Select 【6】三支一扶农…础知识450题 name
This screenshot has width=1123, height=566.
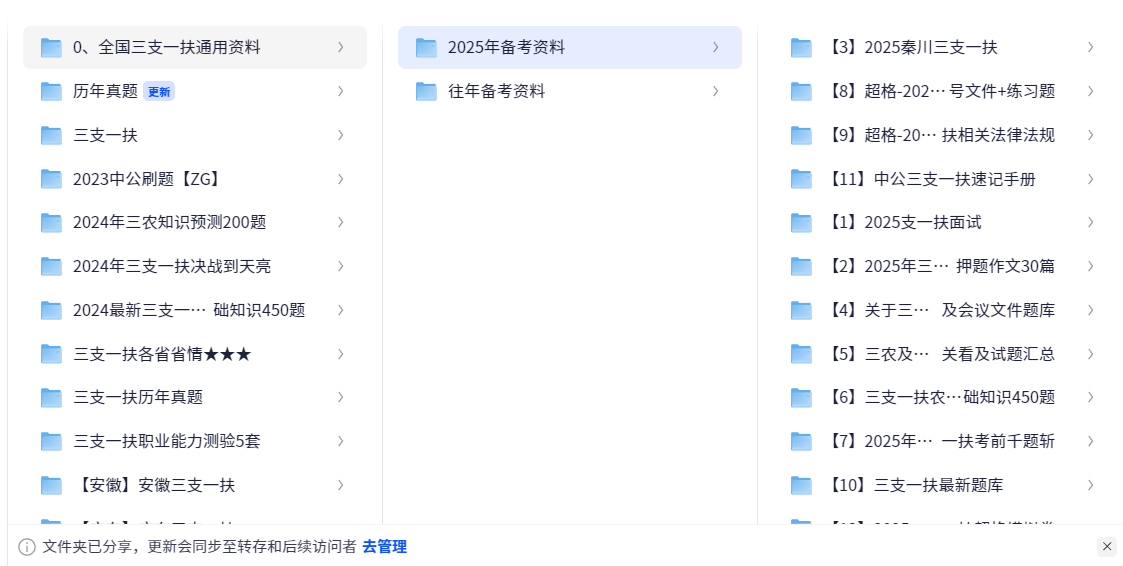[x=941, y=397]
